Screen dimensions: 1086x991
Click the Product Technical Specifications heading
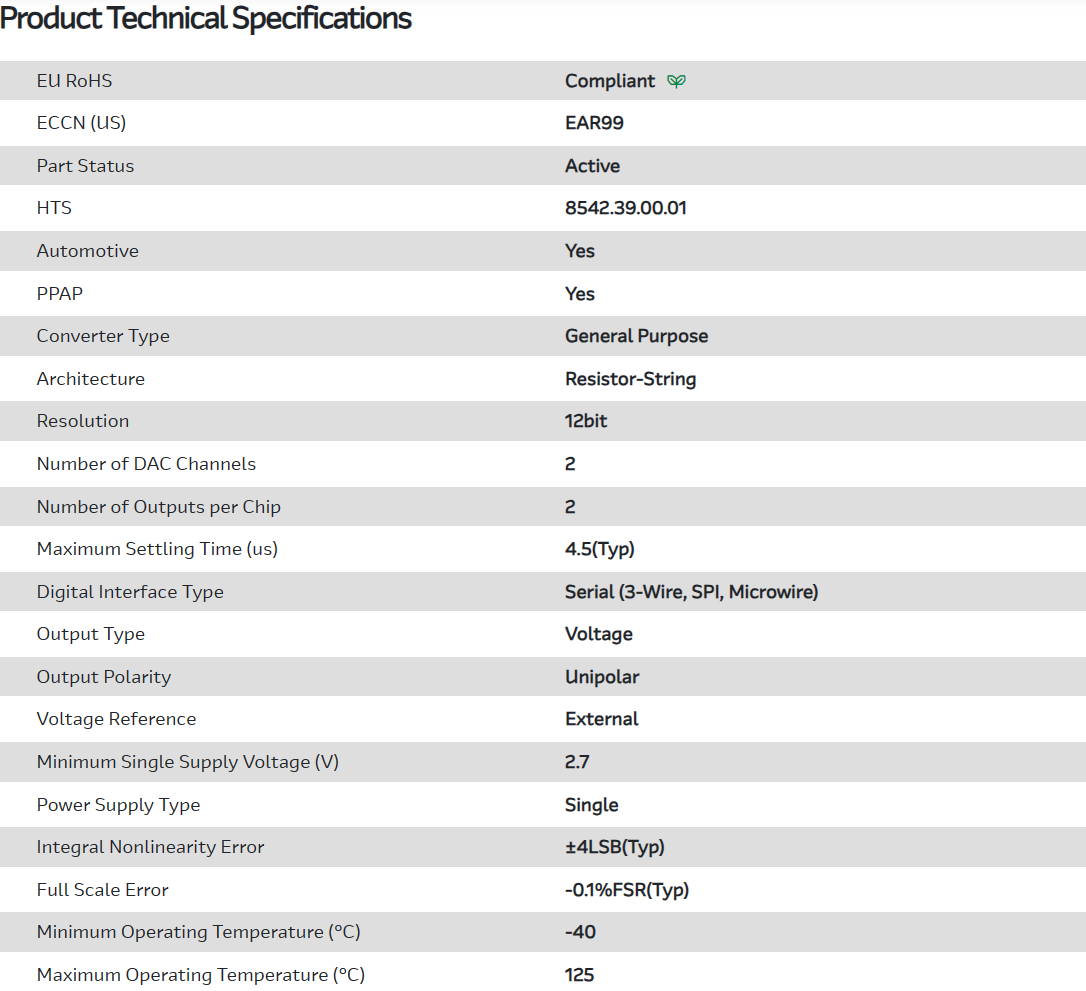coord(206,18)
